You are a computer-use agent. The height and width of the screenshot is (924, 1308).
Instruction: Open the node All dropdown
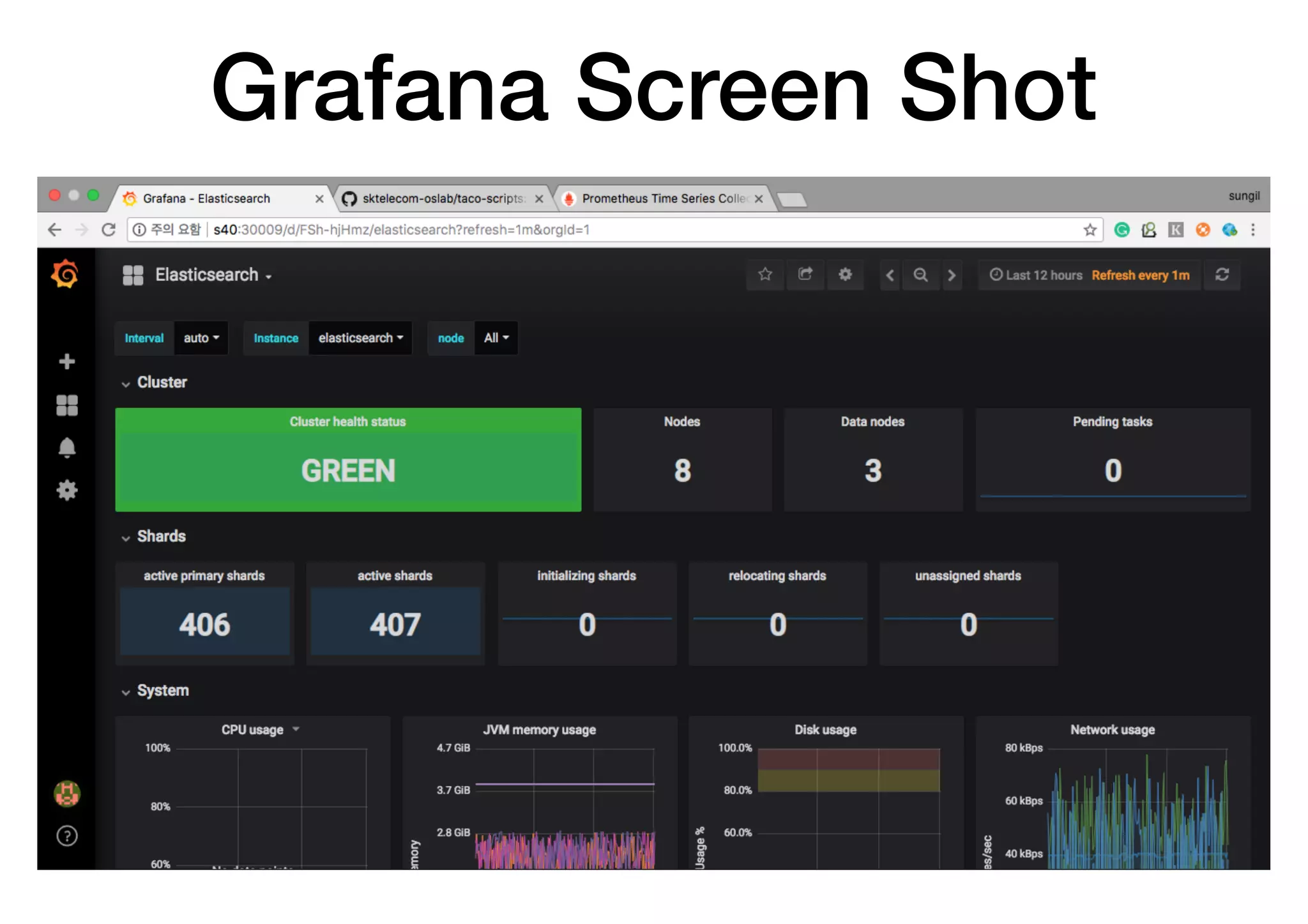point(496,338)
